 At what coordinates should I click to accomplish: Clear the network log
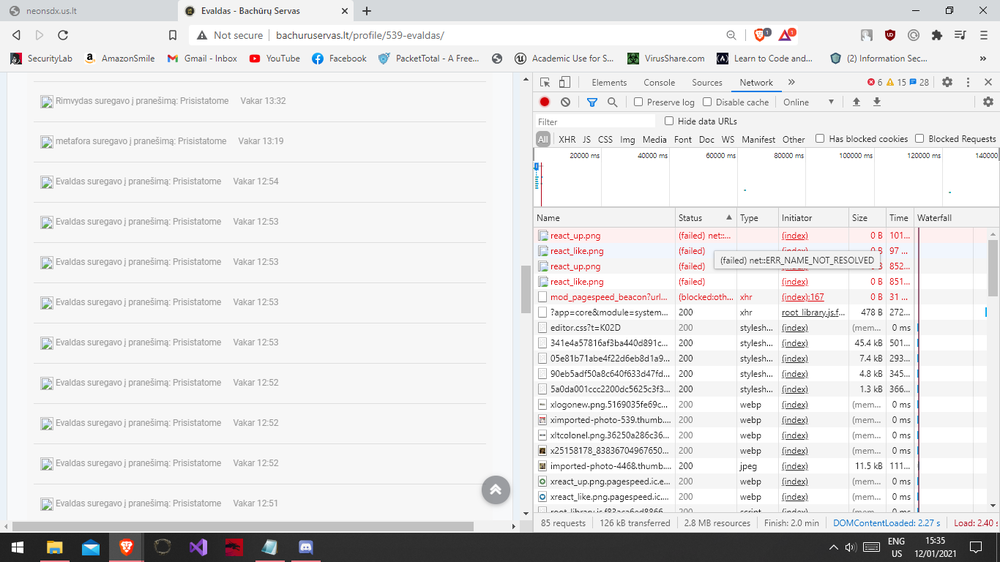565,102
